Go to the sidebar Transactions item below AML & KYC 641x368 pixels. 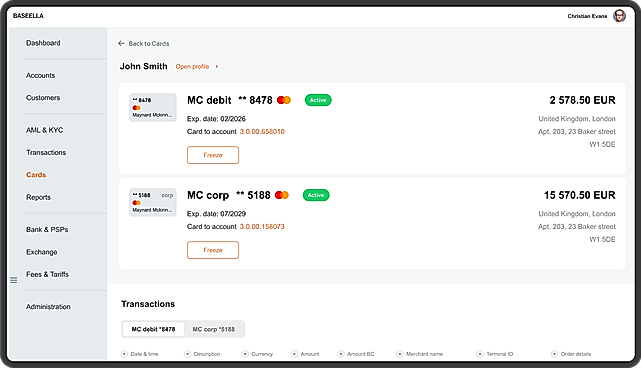coord(46,153)
